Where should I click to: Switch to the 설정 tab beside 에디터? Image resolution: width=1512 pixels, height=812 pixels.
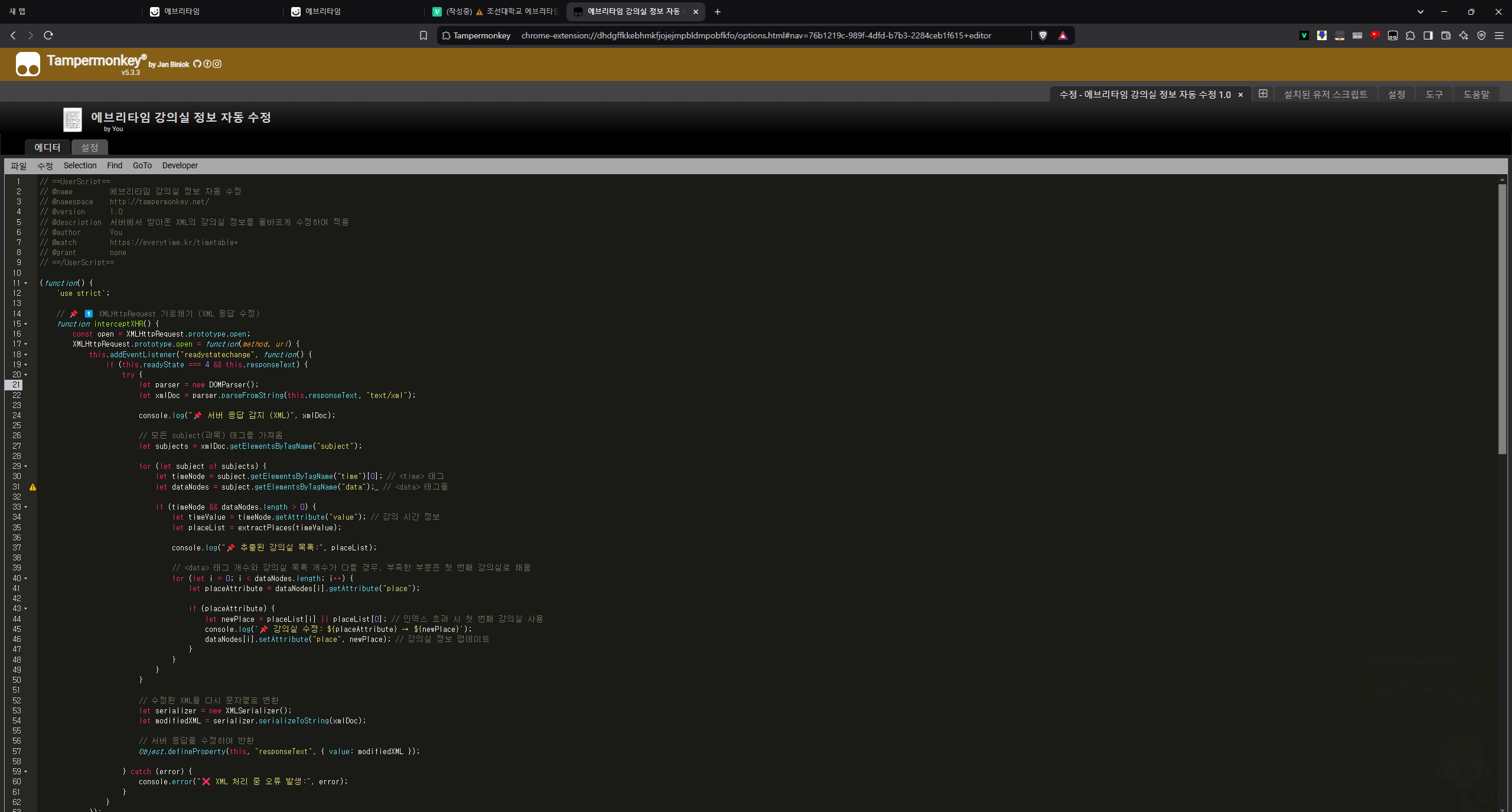(90, 147)
